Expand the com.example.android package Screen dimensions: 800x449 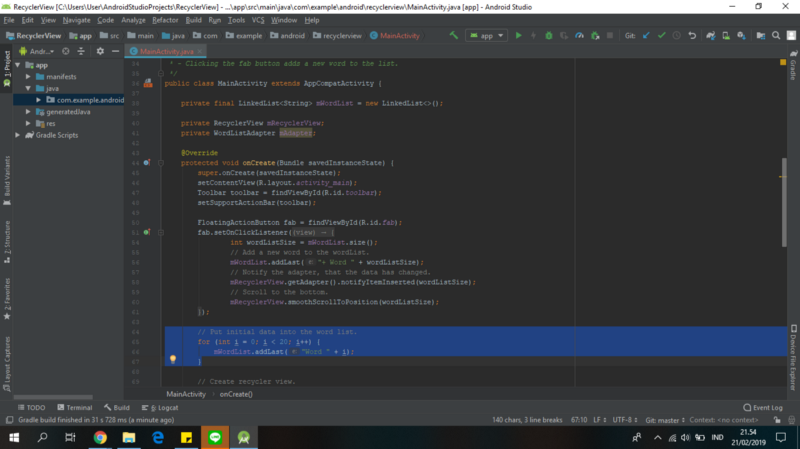38,100
